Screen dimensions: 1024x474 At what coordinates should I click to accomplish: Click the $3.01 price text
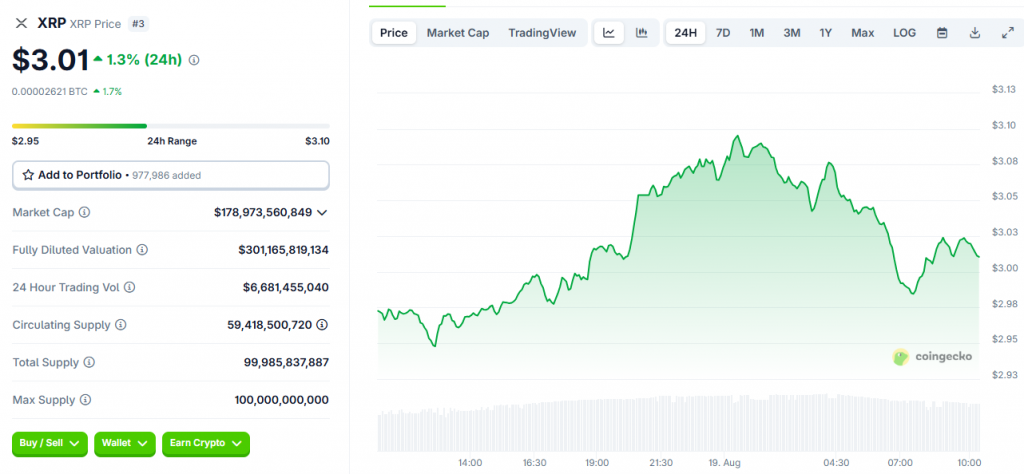point(50,60)
